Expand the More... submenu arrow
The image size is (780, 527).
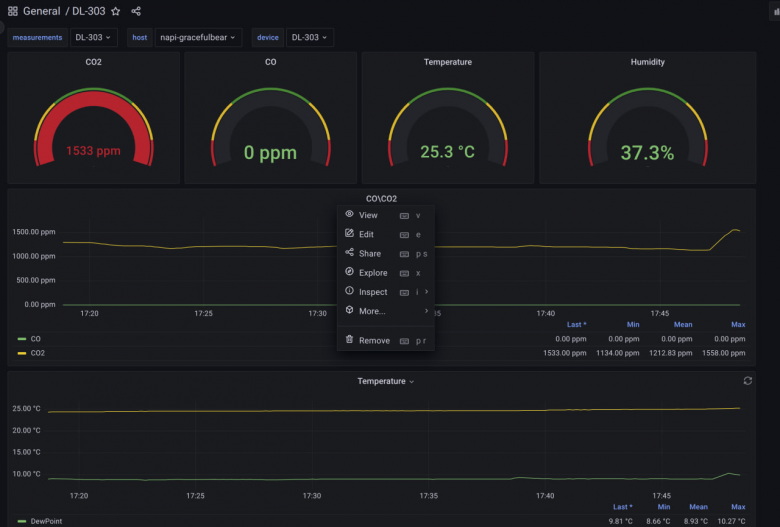426,311
